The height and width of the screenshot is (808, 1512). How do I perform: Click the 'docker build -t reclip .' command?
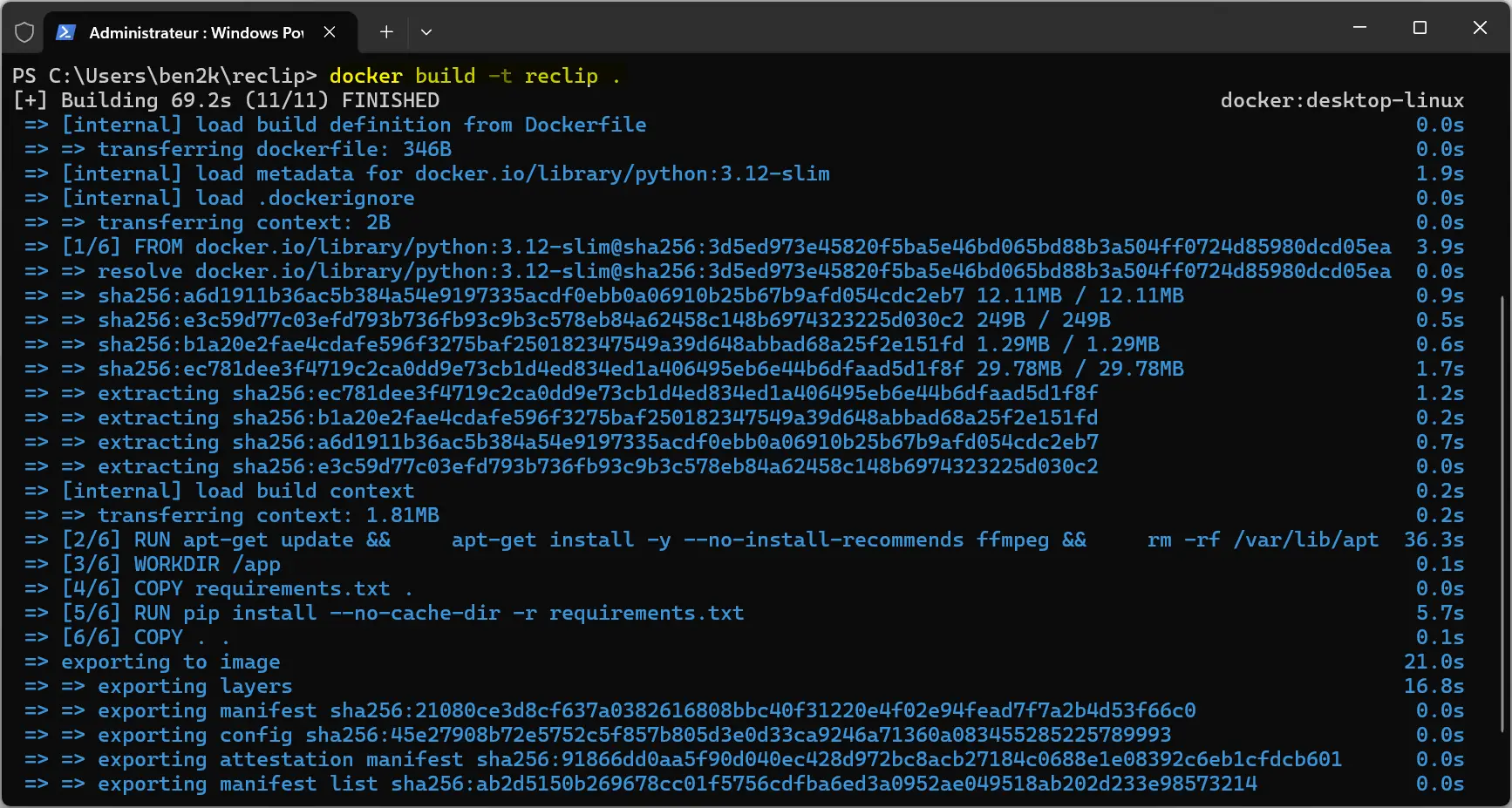475,76
